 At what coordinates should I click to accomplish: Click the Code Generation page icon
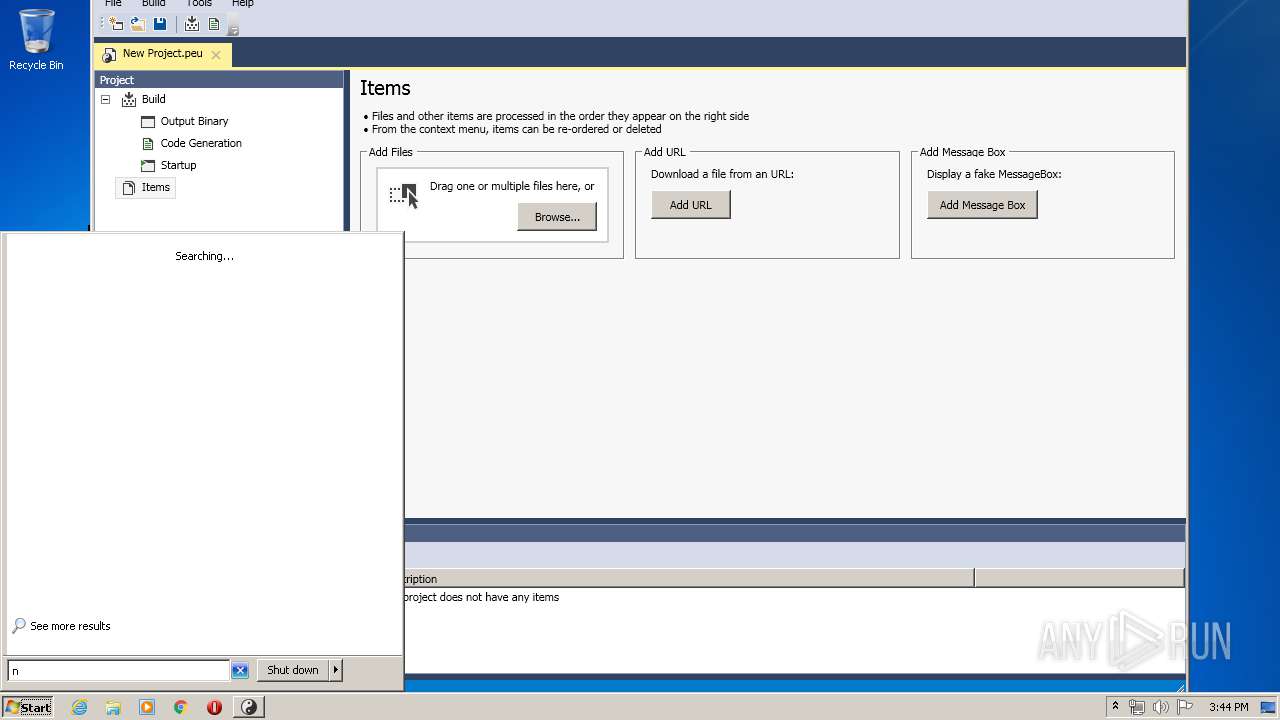pos(148,143)
